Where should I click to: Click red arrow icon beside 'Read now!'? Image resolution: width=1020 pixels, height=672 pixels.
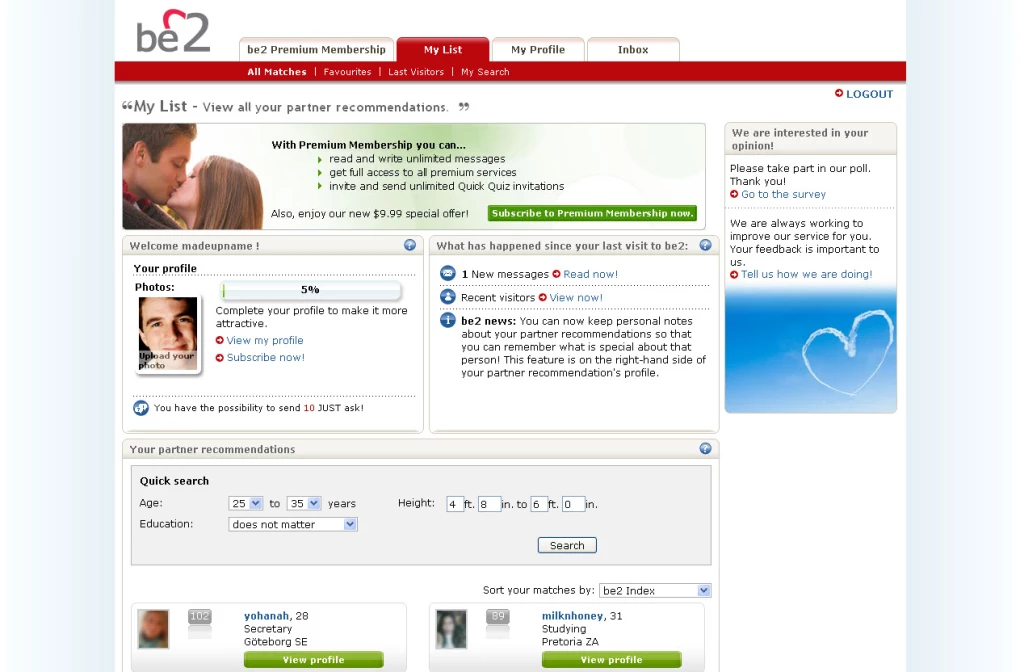click(556, 274)
